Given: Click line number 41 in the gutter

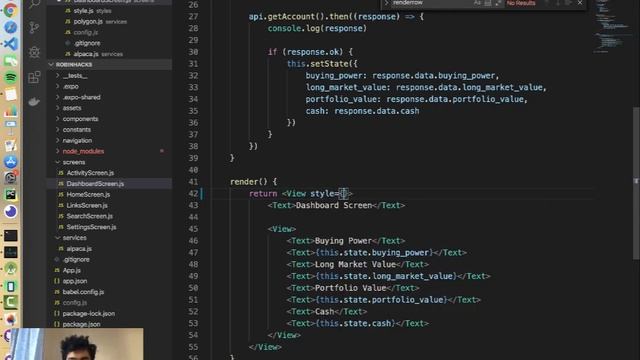Looking at the screenshot, I should 193,182.
